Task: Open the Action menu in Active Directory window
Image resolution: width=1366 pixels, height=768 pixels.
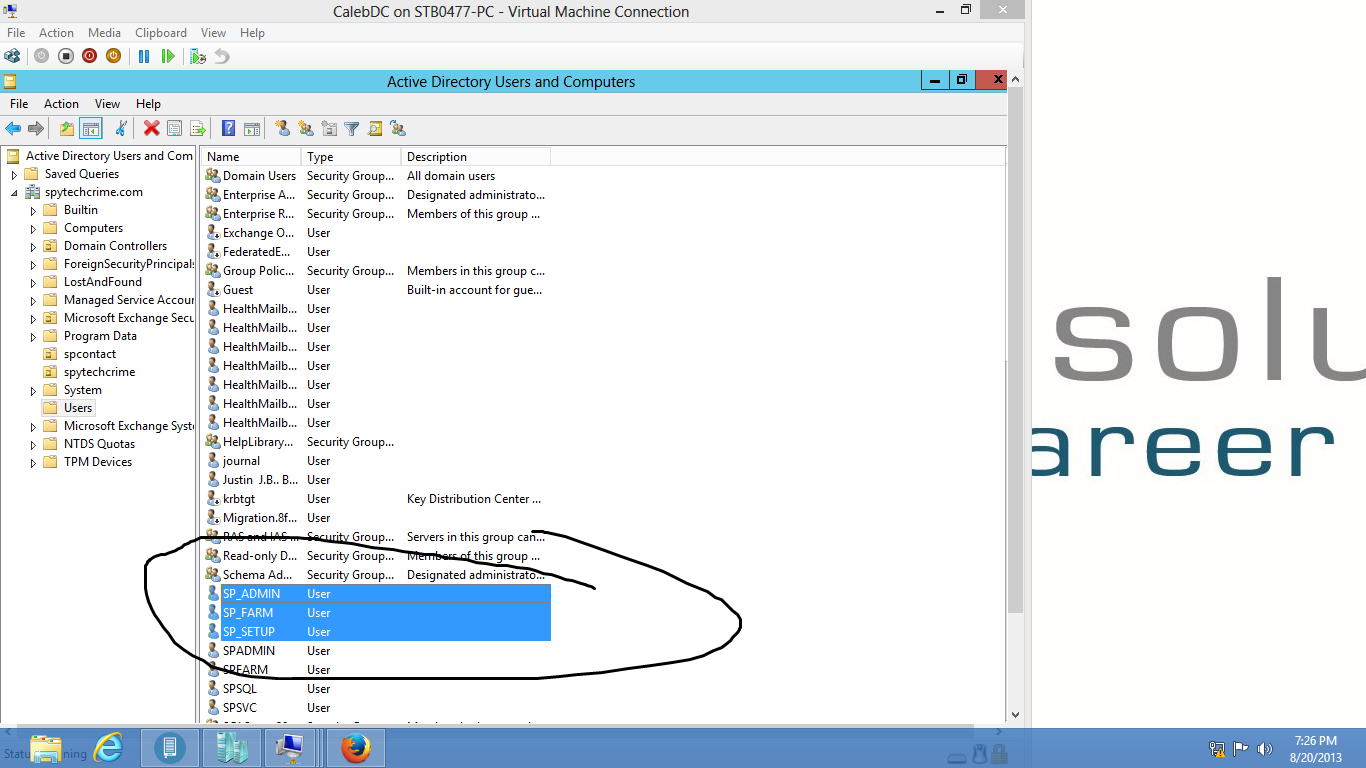Action: [61, 104]
